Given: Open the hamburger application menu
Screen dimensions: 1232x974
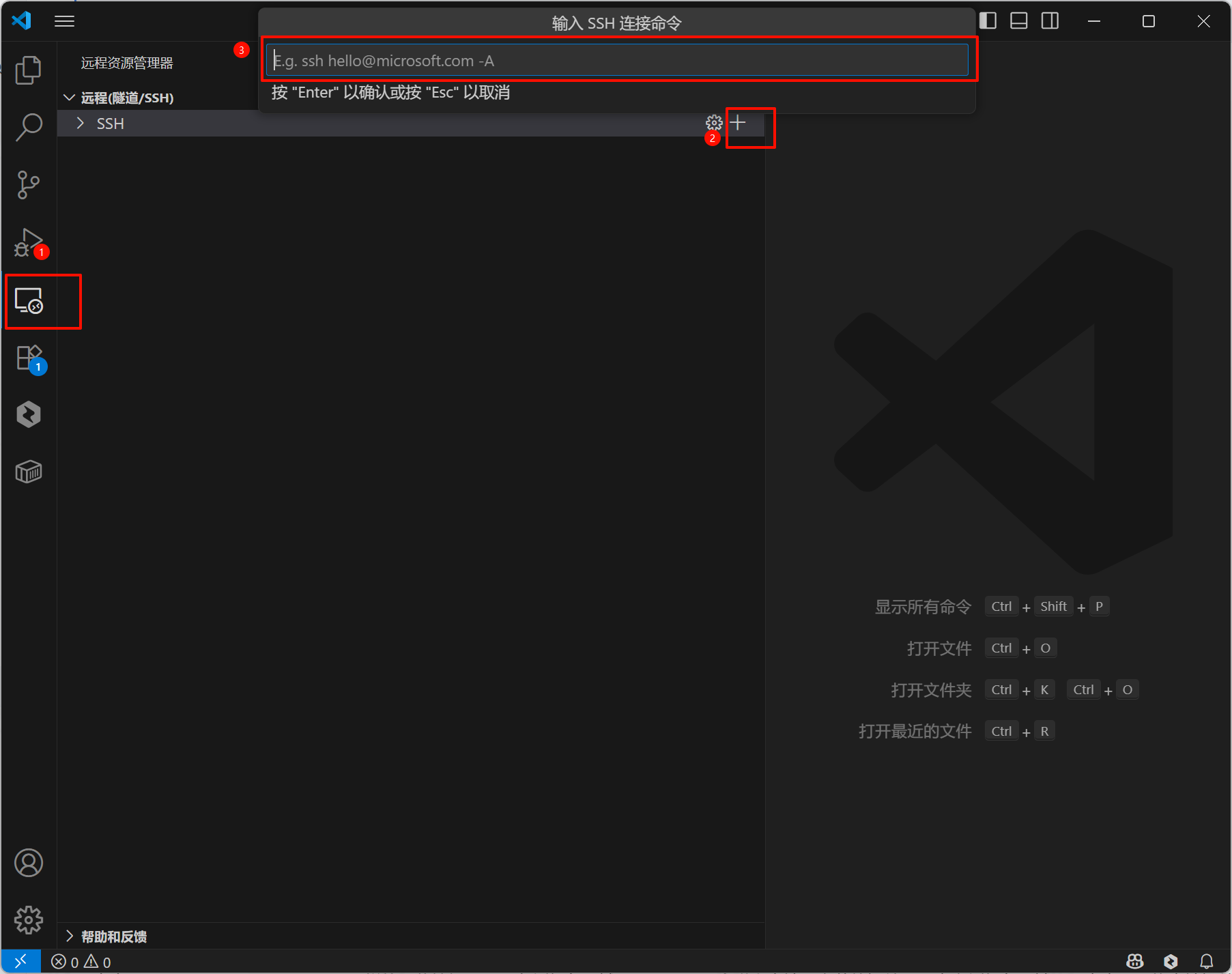Looking at the screenshot, I should [65, 21].
